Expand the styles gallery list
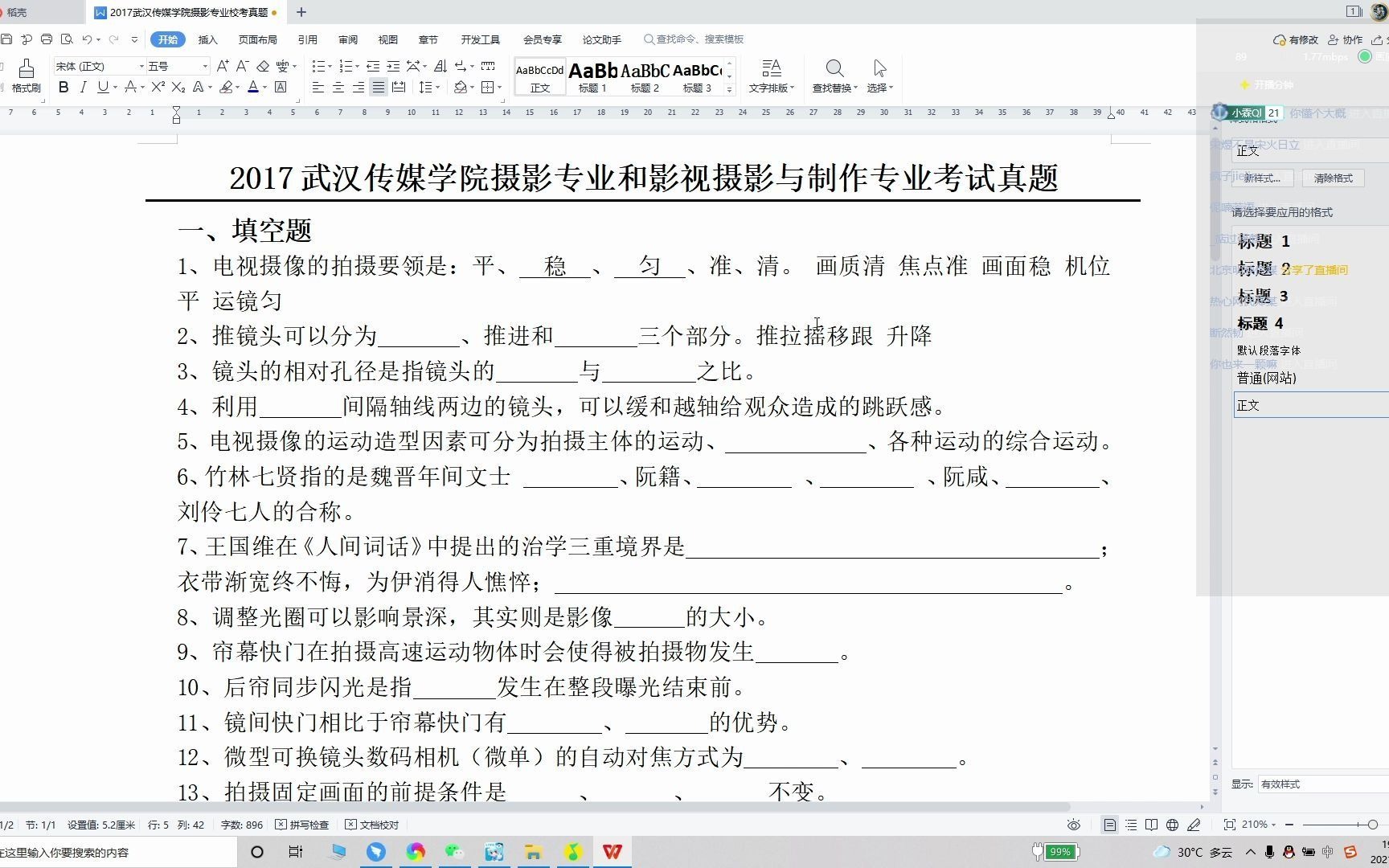 pos(730,89)
